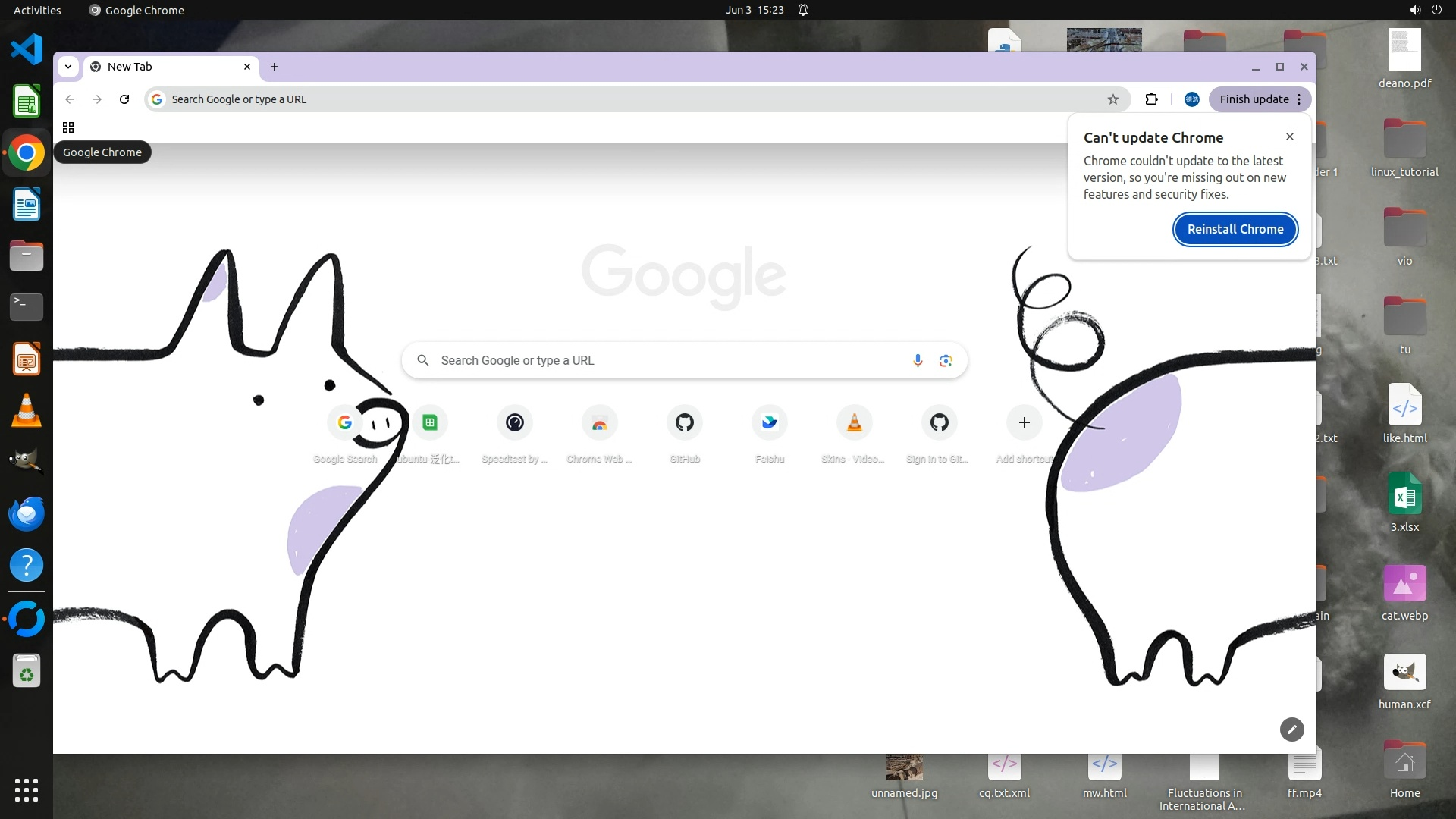Screen dimensions: 1456x819
Task: Open the Extensions puzzle icon
Action: point(1151,99)
